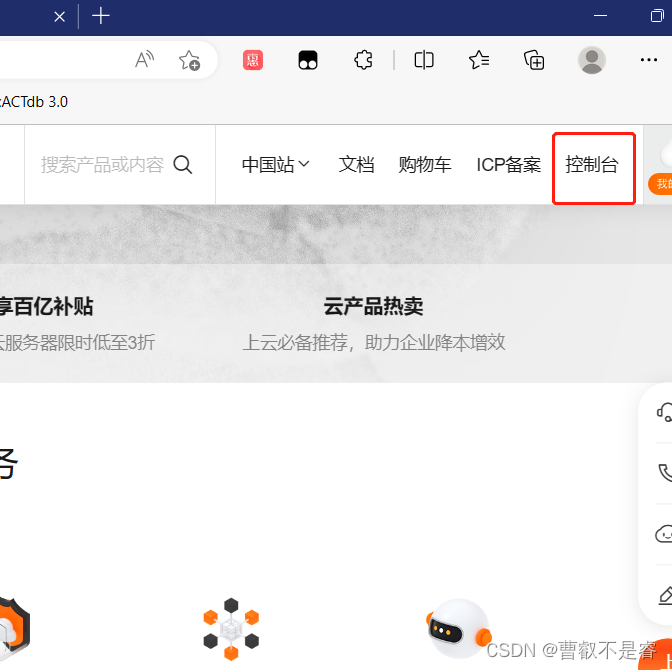
Task: Open the Collections panel
Action: pos(534,60)
